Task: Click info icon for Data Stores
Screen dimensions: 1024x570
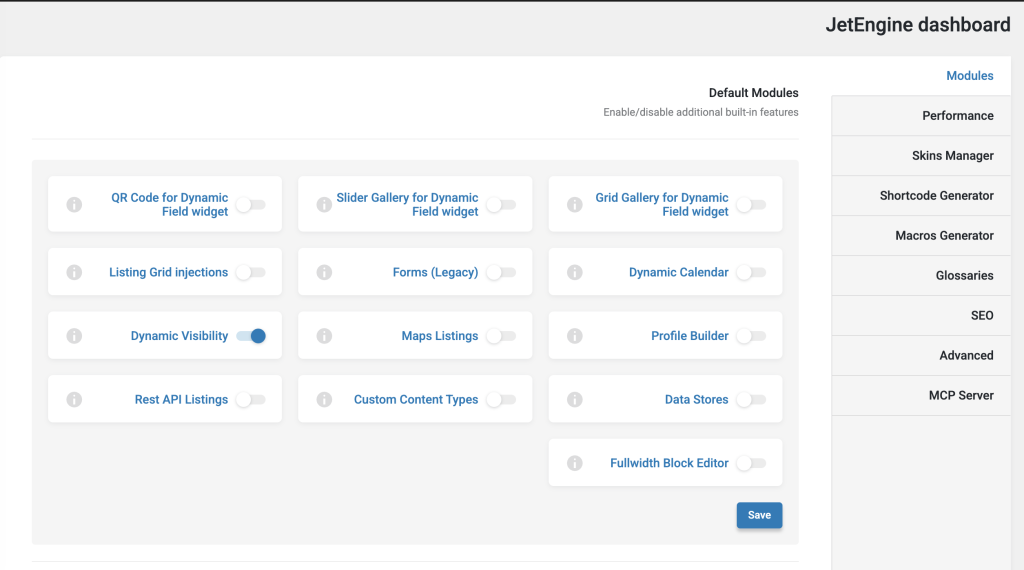Action: (575, 400)
